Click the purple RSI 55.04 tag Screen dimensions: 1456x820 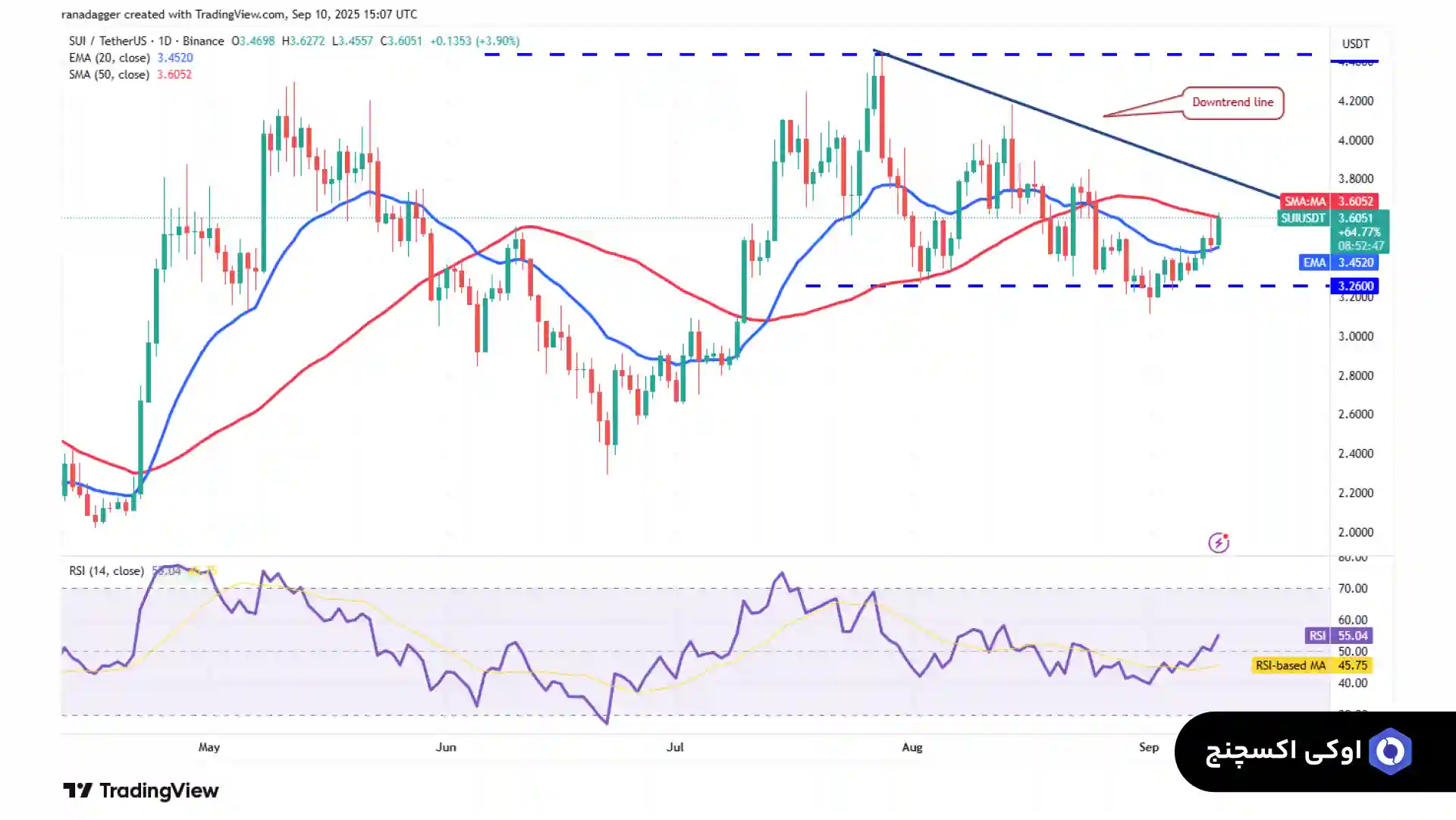point(1340,636)
